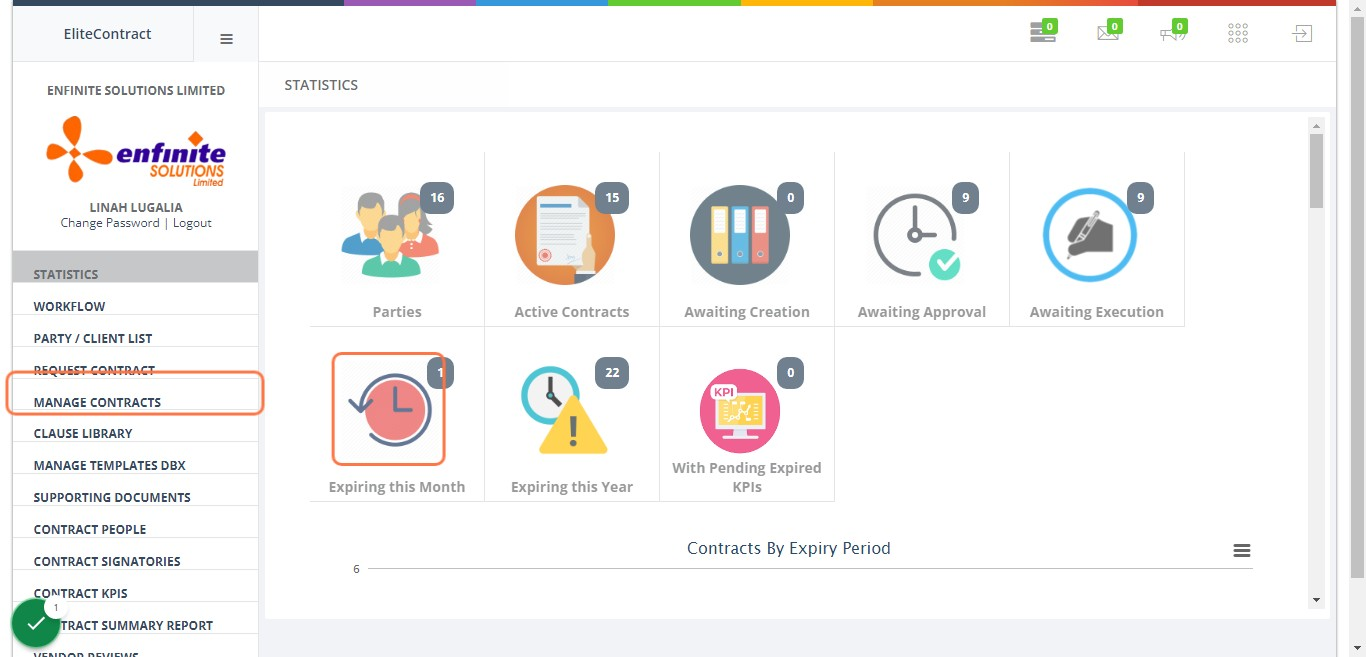This screenshot has height=657, width=1366.
Task: Click the Change Password link
Action: (x=110, y=223)
